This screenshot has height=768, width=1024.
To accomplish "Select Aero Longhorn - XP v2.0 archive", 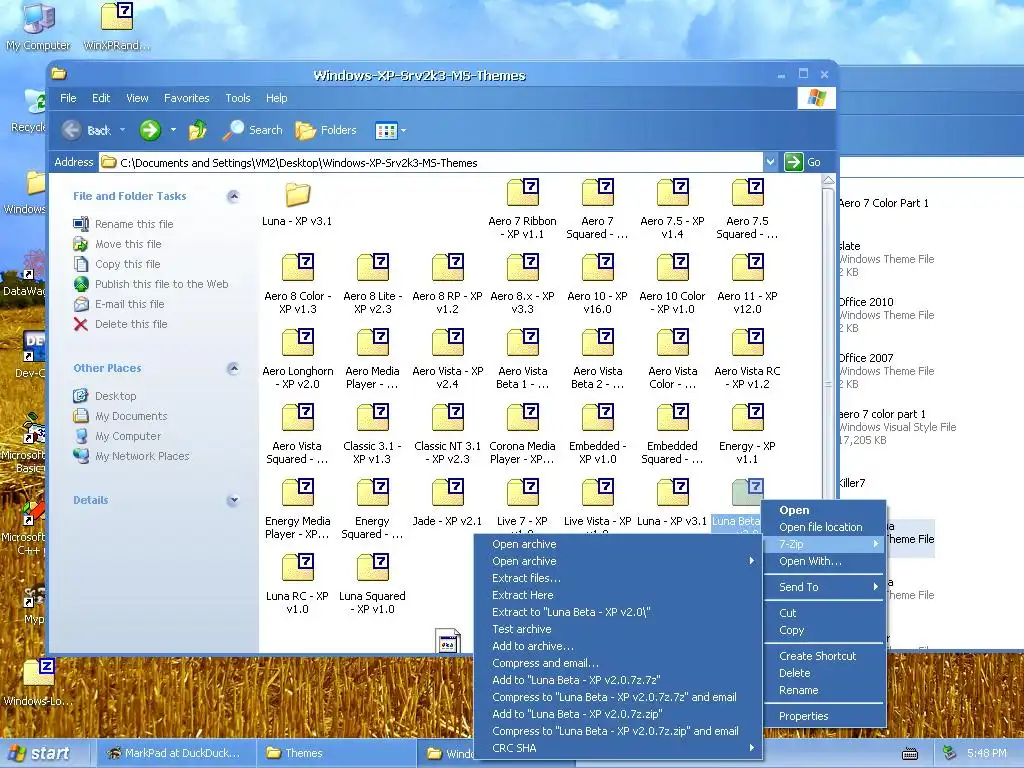I will point(298,359).
